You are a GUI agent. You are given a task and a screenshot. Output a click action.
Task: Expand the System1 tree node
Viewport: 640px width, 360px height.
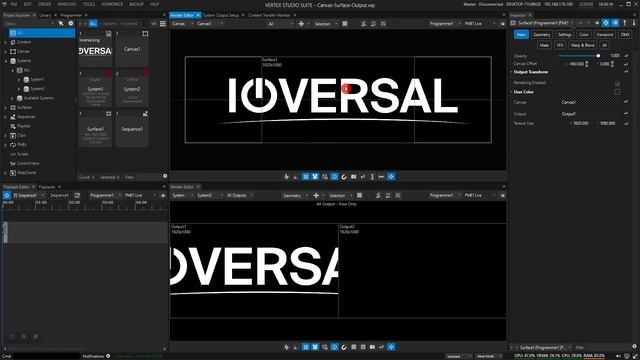[19, 80]
